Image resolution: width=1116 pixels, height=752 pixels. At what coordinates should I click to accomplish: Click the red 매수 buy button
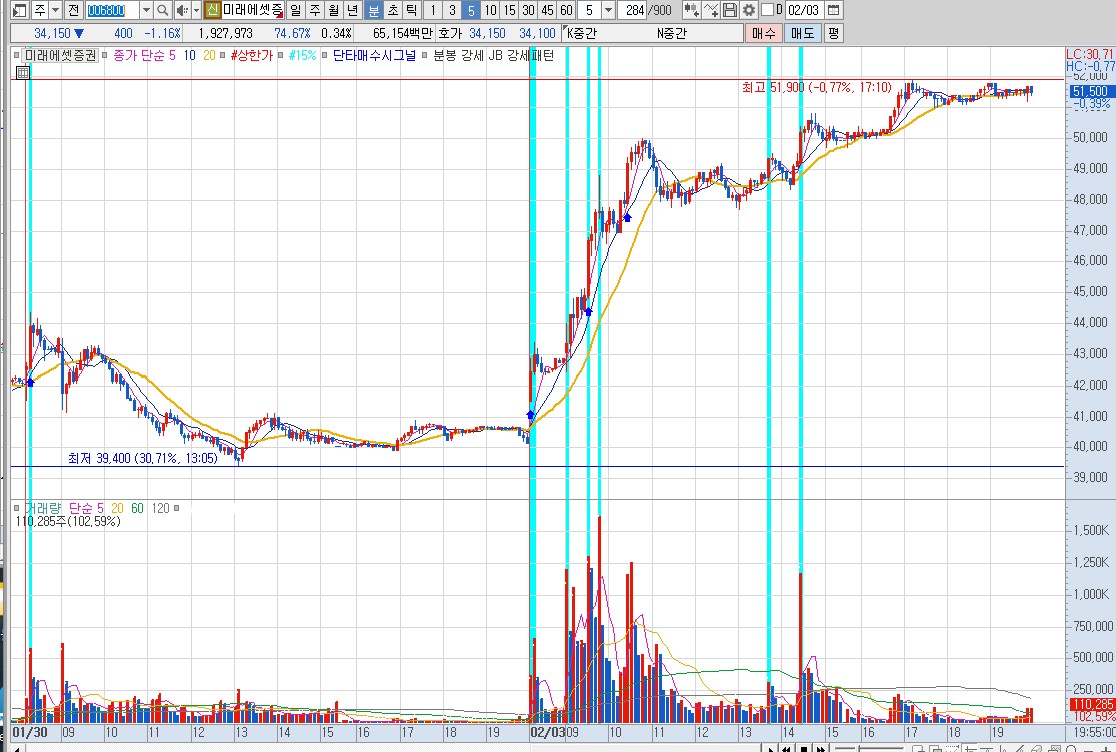tap(764, 33)
